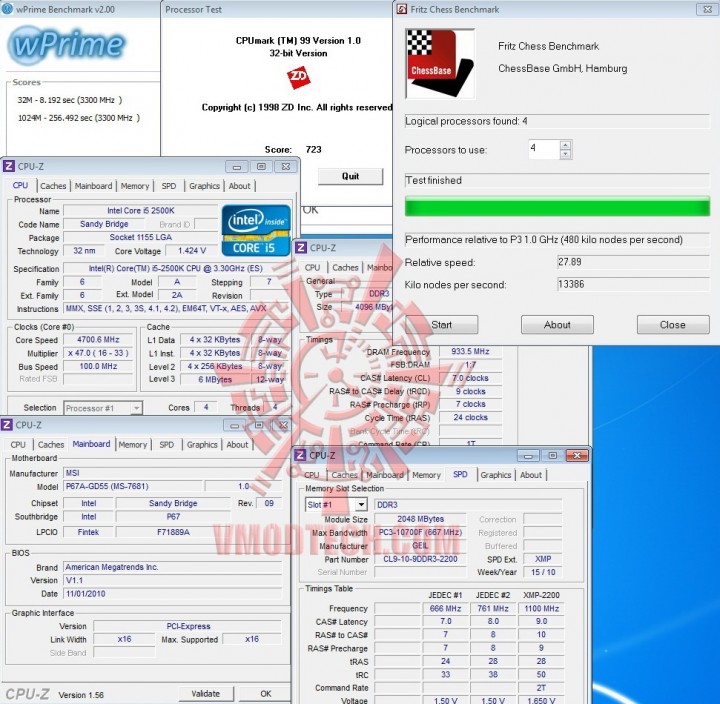
Task: Click the Fritz Chess Benchmark title icon
Action: click(402, 9)
